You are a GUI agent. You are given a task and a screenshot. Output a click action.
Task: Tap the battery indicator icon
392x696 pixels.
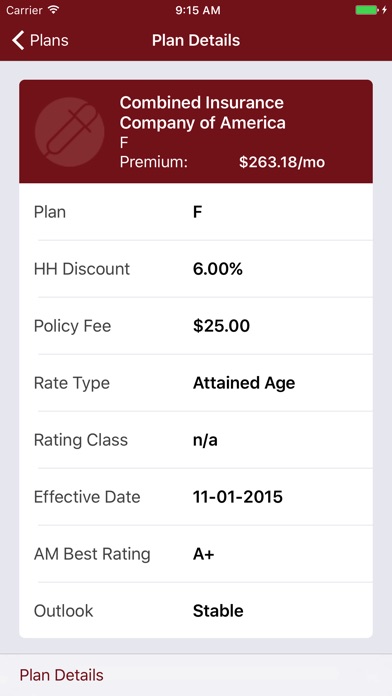[367, 10]
